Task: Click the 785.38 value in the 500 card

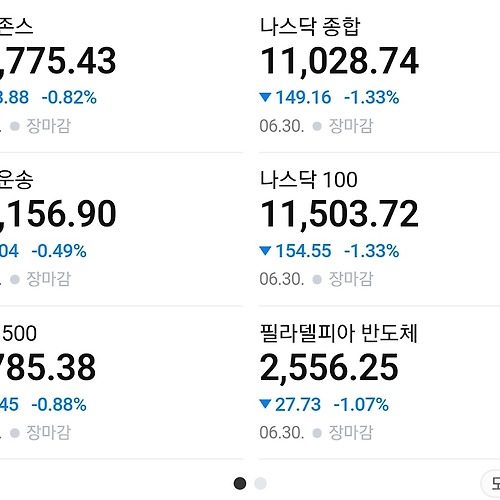Action: (x=48, y=367)
